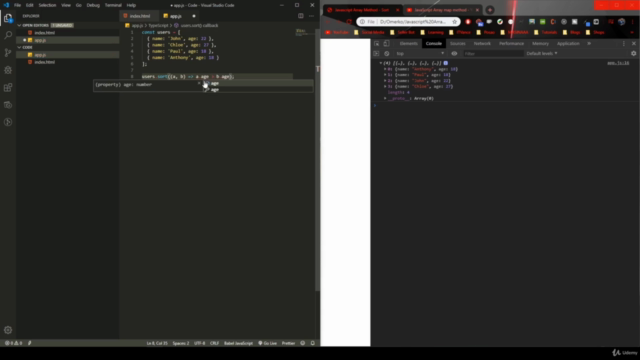This screenshot has height=360, width=640.
Task: Click the feedback smiley in status bar
Action: [x=302, y=343]
